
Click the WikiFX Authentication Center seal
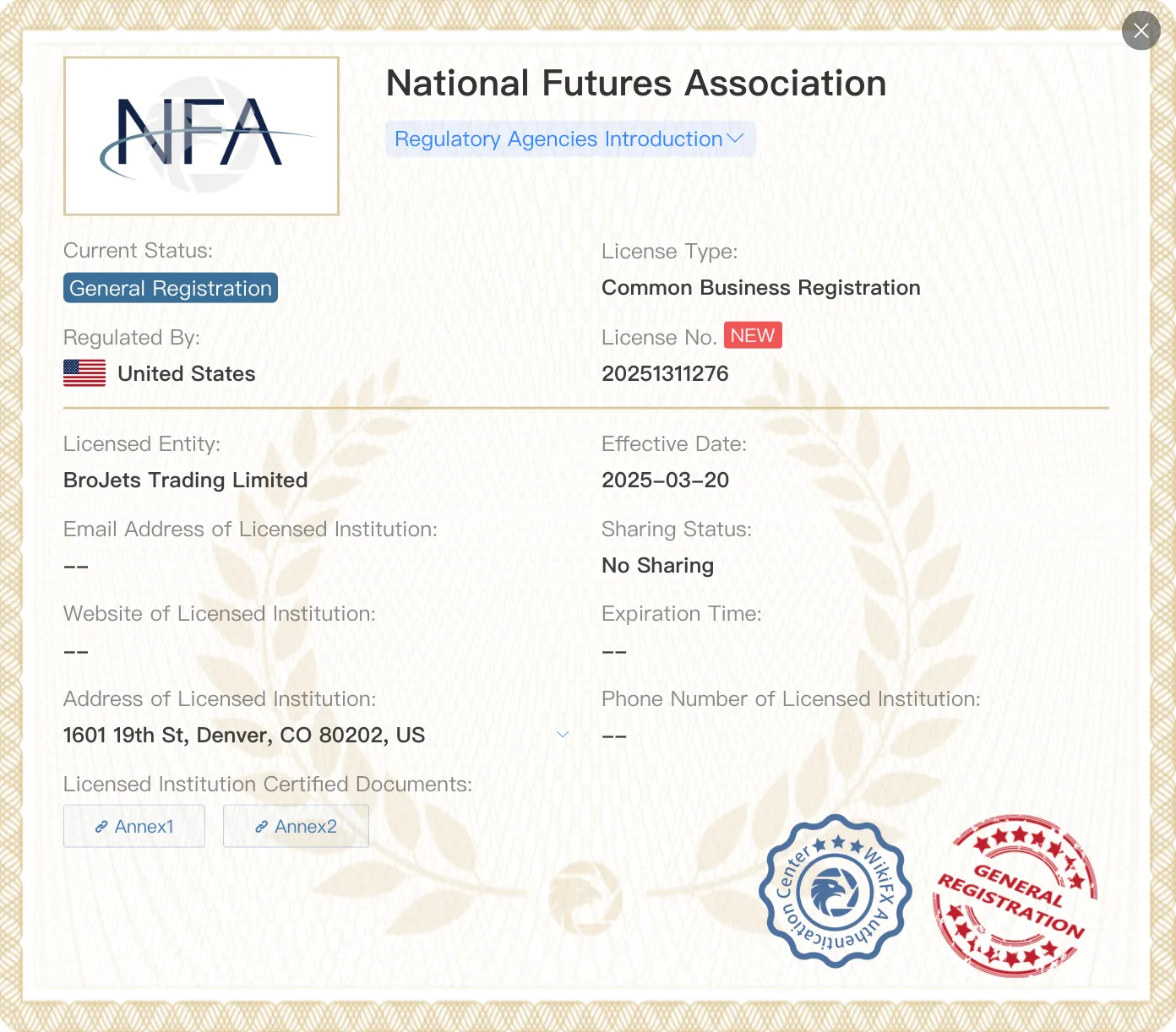point(836,891)
